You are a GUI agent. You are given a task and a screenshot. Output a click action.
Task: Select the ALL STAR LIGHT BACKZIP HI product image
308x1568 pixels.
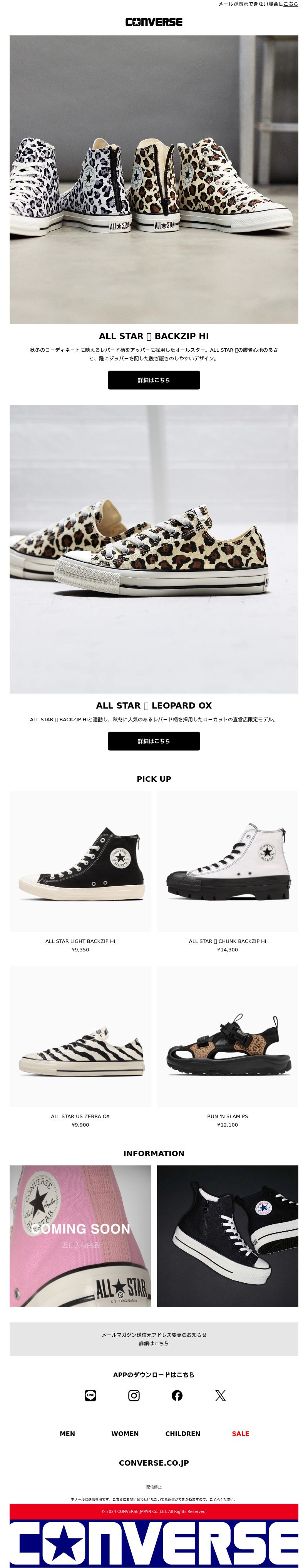point(80,861)
